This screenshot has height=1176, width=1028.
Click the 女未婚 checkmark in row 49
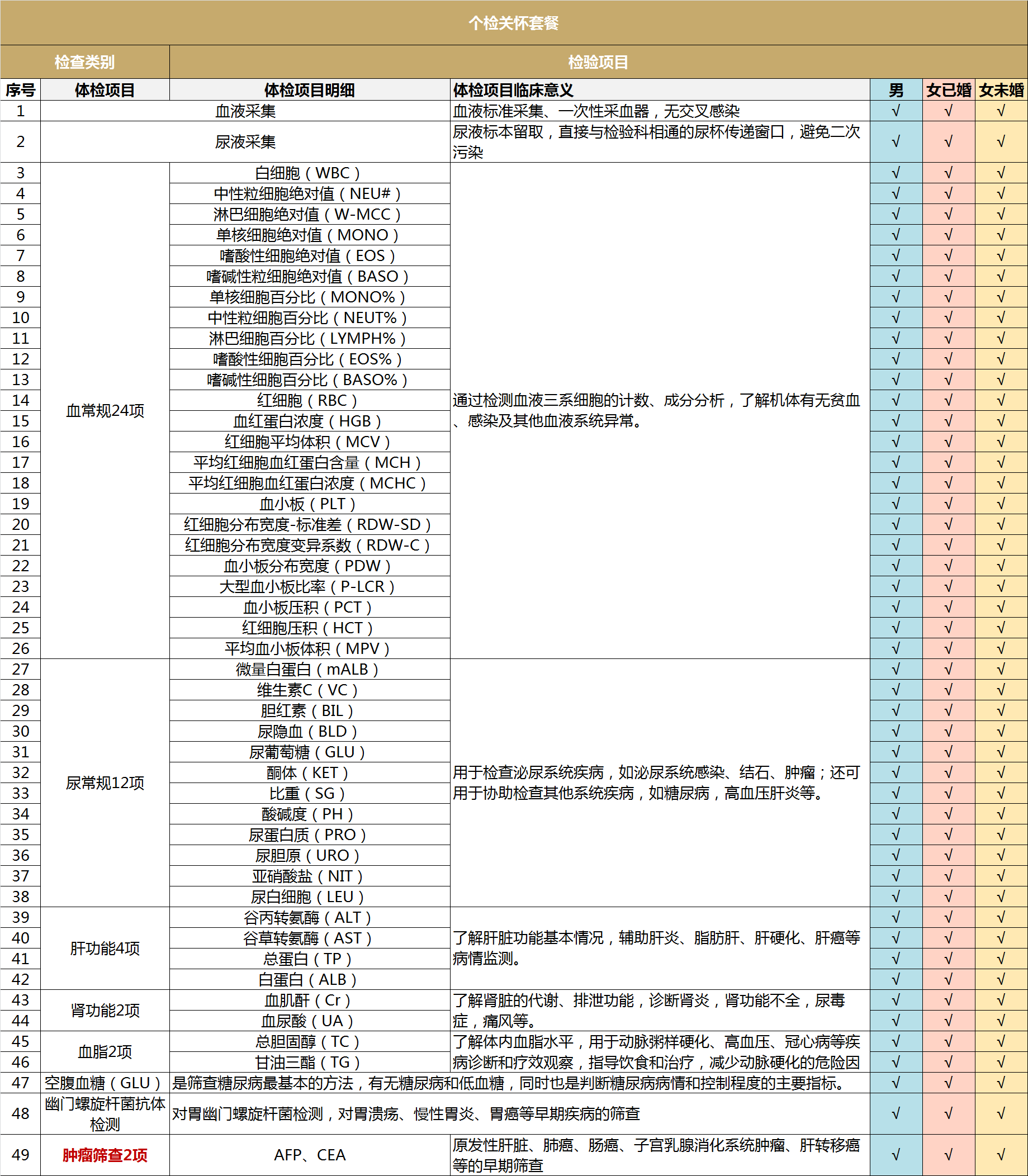(1002, 1155)
